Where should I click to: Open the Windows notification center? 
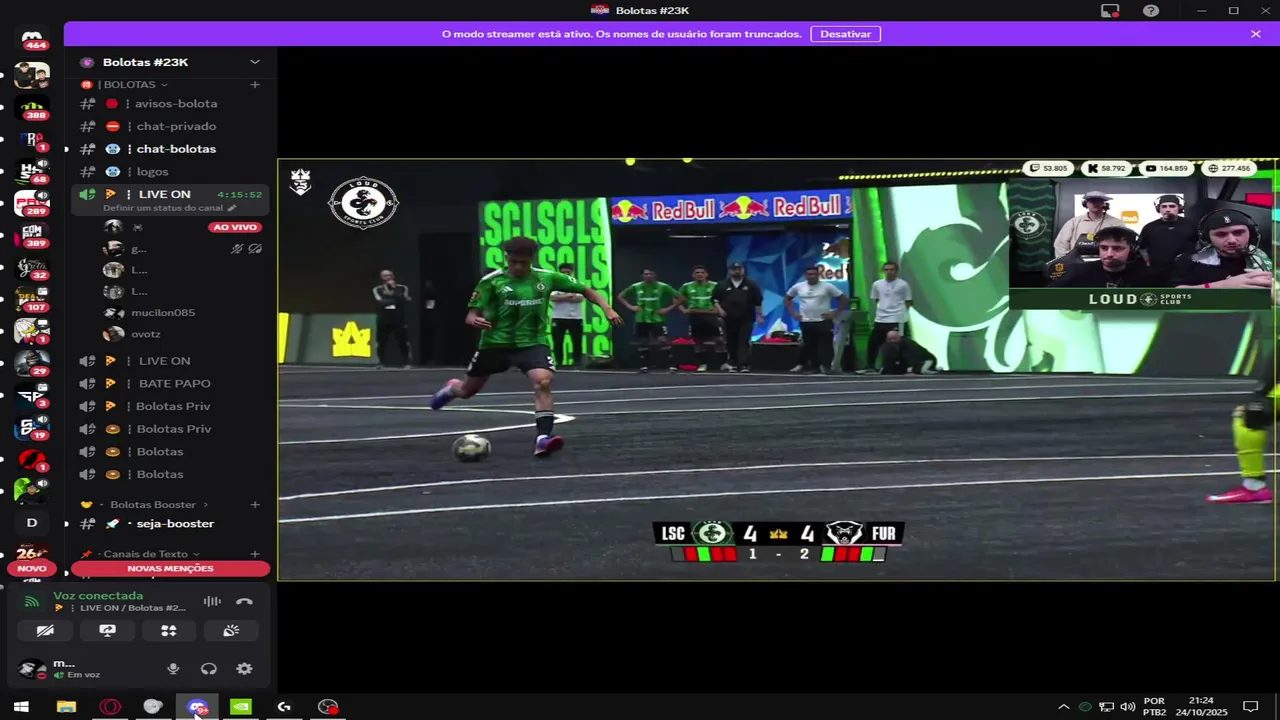(1250, 707)
